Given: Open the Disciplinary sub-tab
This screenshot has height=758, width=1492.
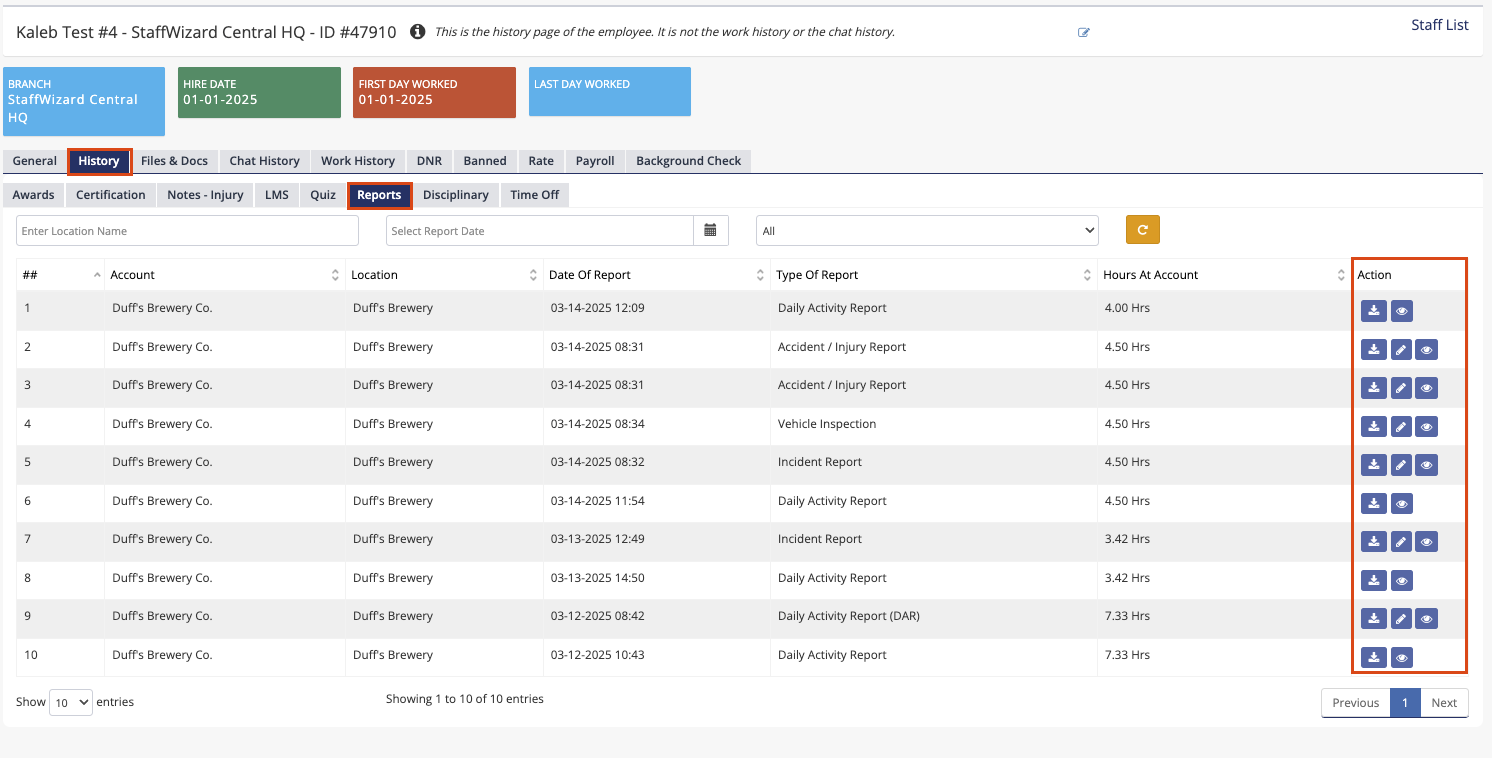Looking at the screenshot, I should 455,195.
